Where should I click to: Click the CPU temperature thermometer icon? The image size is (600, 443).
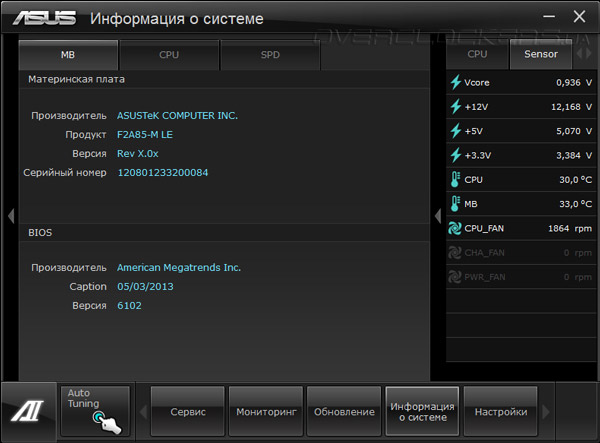[455, 179]
